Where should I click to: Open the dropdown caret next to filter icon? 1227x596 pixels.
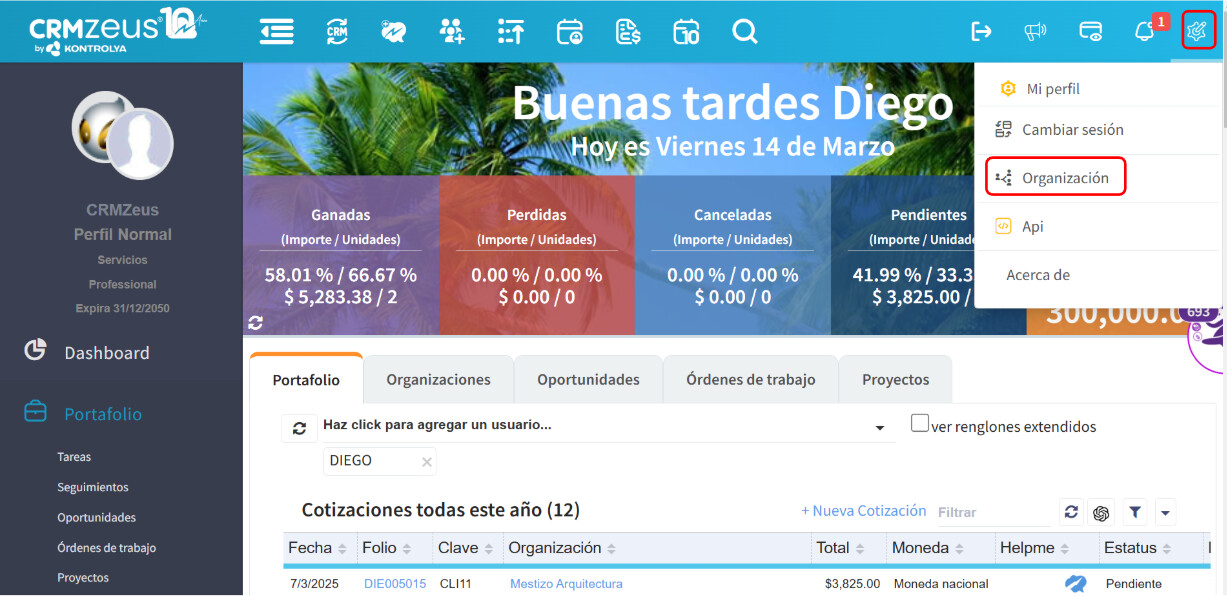pyautogui.click(x=1165, y=512)
